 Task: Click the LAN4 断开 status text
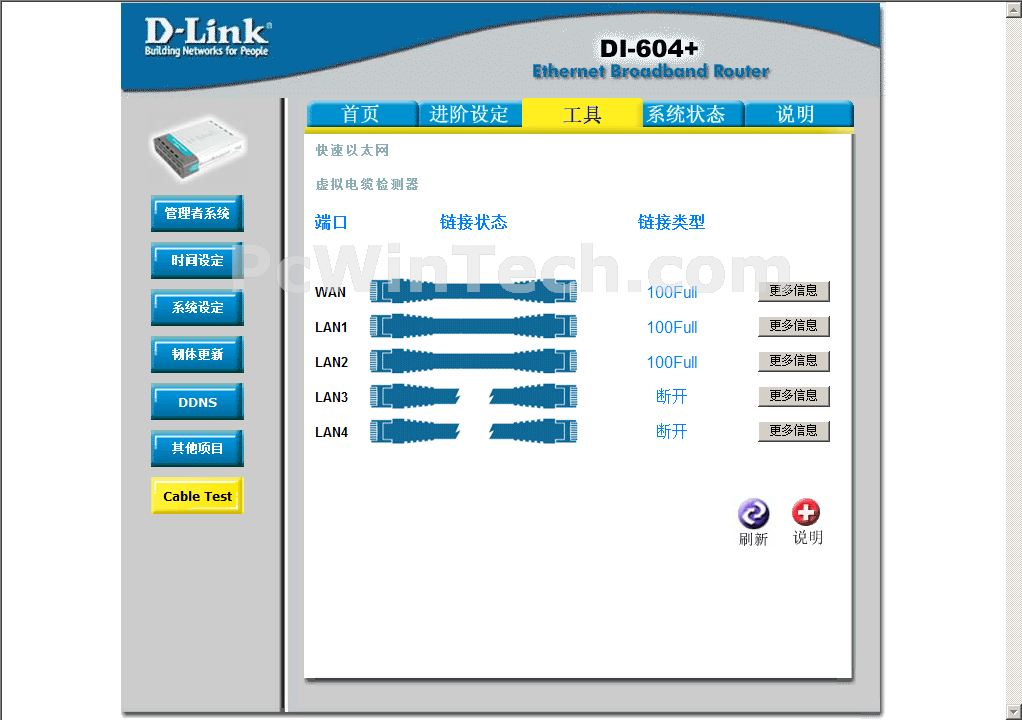671,431
